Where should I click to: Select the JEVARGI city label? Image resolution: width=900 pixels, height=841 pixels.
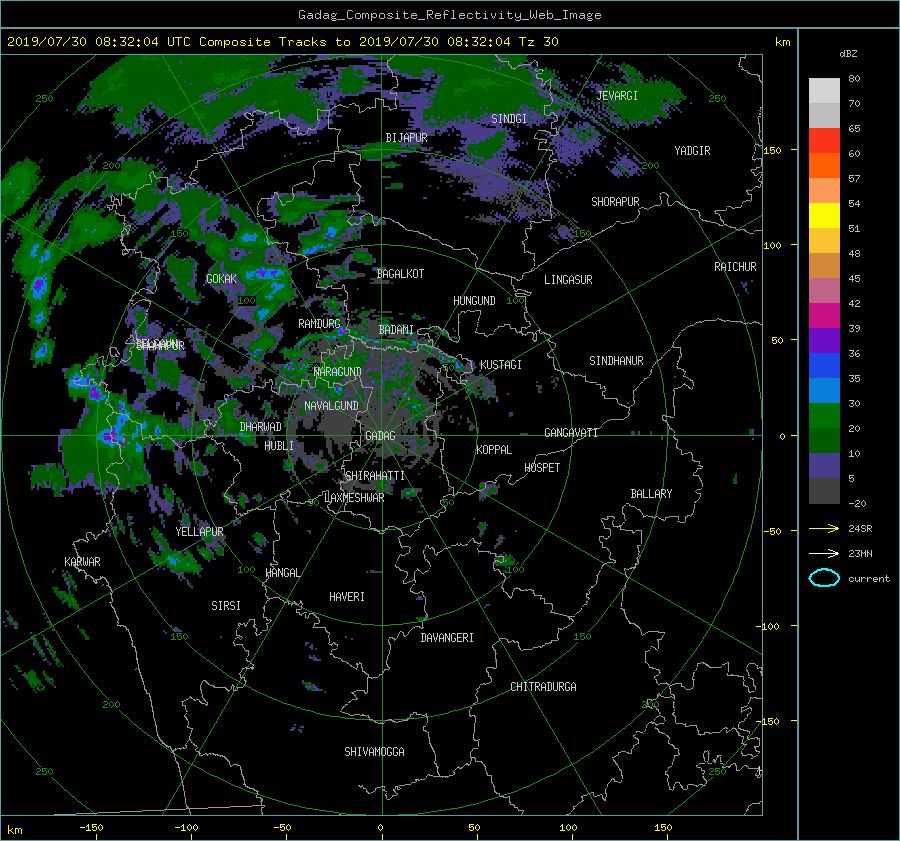tap(617, 96)
